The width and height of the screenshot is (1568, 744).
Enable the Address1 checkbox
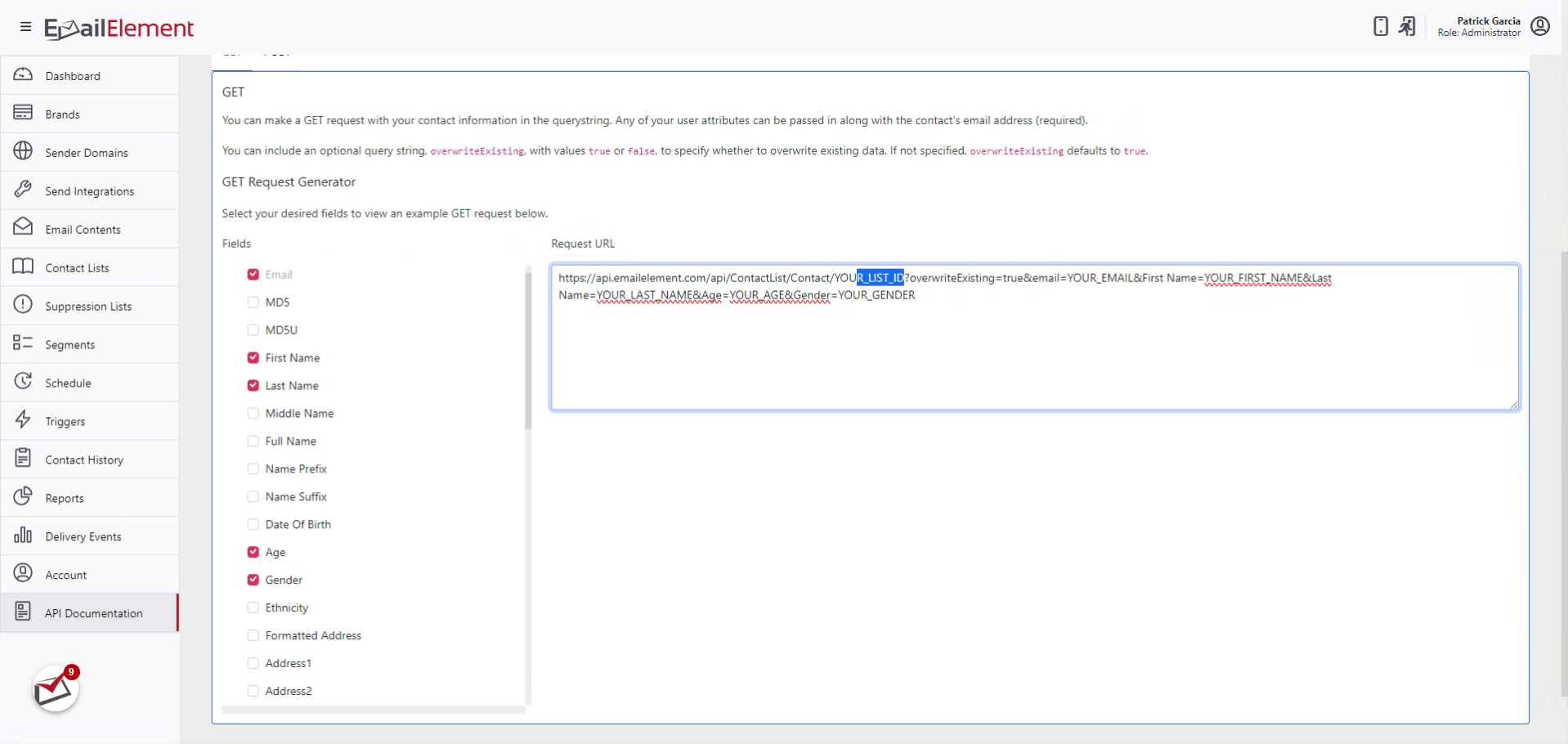[x=253, y=664]
